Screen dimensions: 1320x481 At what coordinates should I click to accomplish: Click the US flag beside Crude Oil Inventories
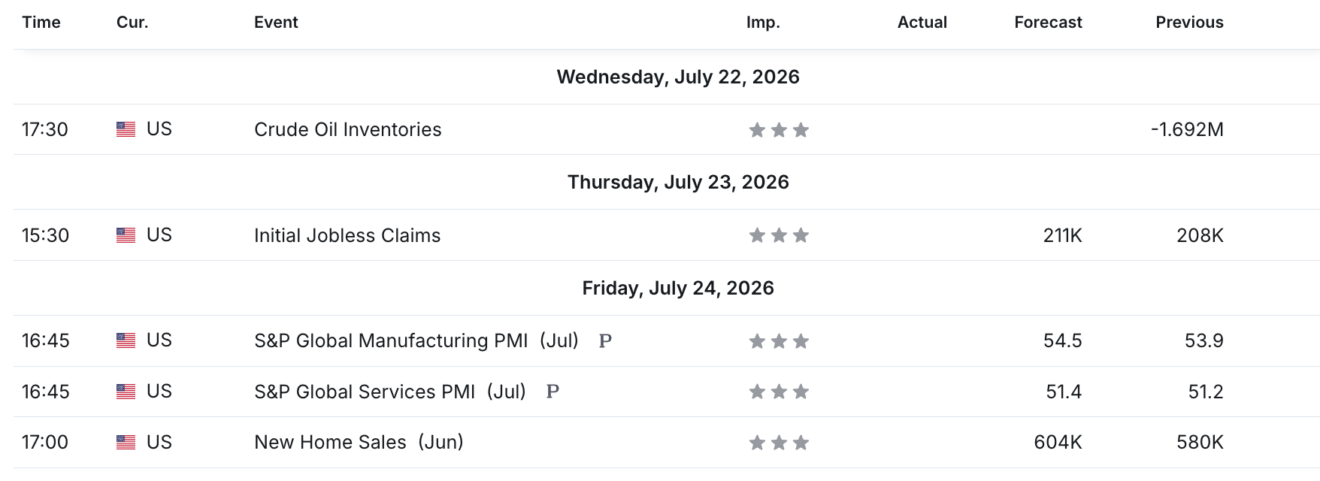coord(126,130)
